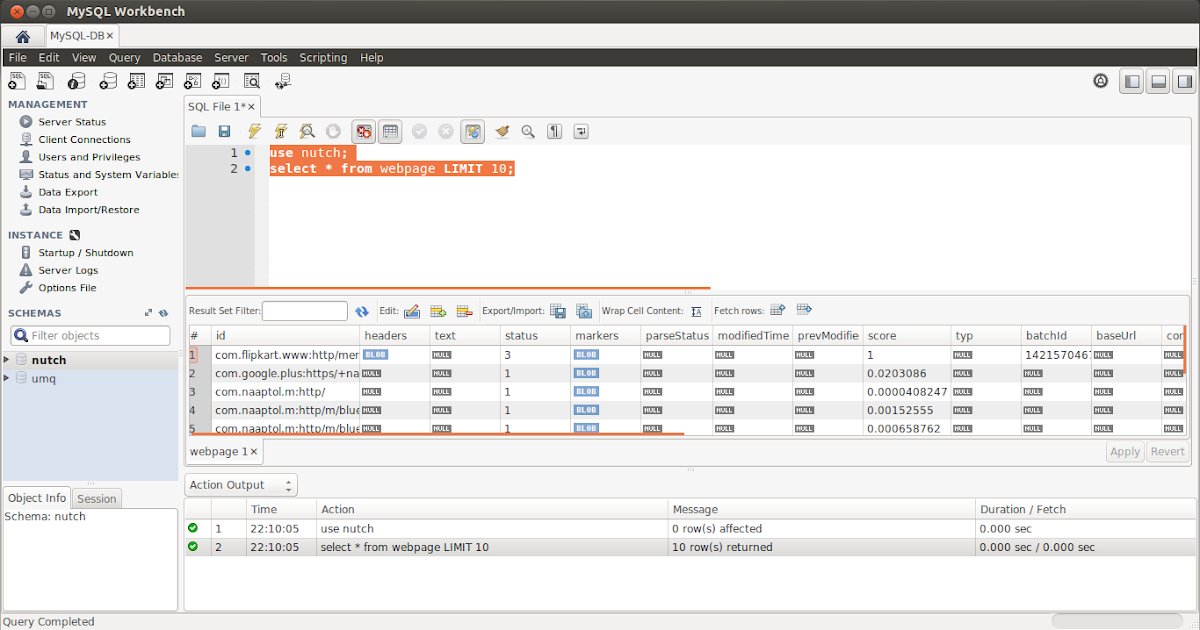Viewport: 1200px width, 630px height.
Task: Open an SQL script file icon
Action: tap(46, 81)
